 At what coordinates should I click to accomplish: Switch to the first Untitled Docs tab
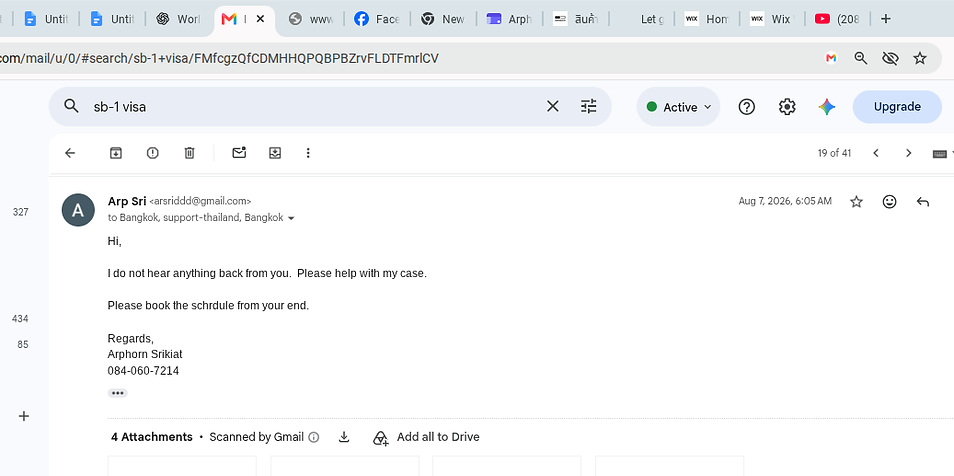46,19
